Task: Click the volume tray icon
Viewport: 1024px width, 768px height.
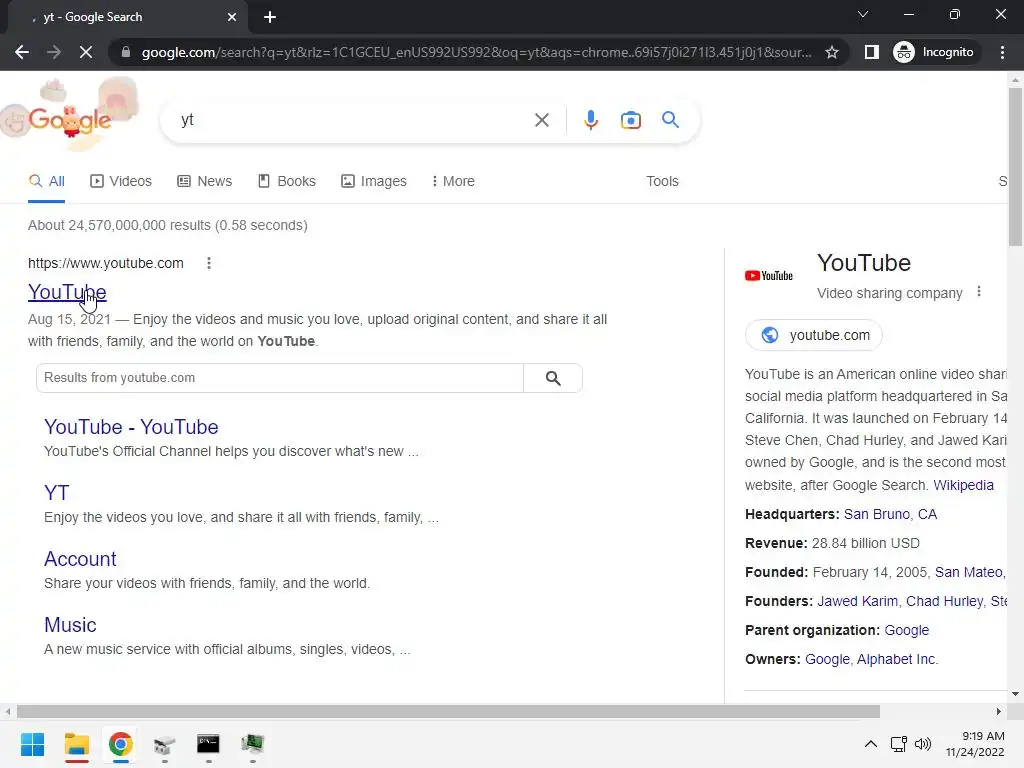Action: tap(922, 744)
